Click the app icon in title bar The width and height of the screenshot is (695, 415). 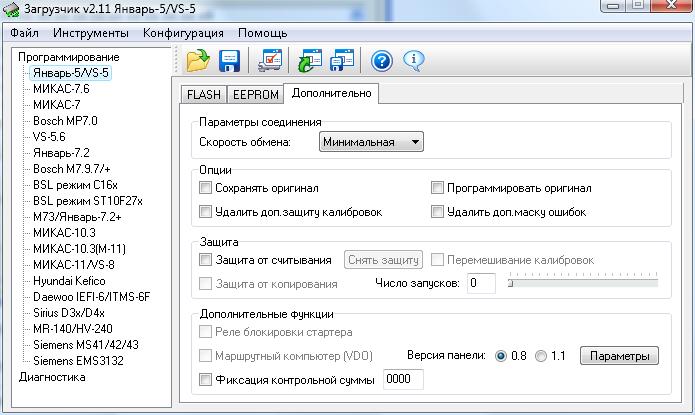(11, 9)
